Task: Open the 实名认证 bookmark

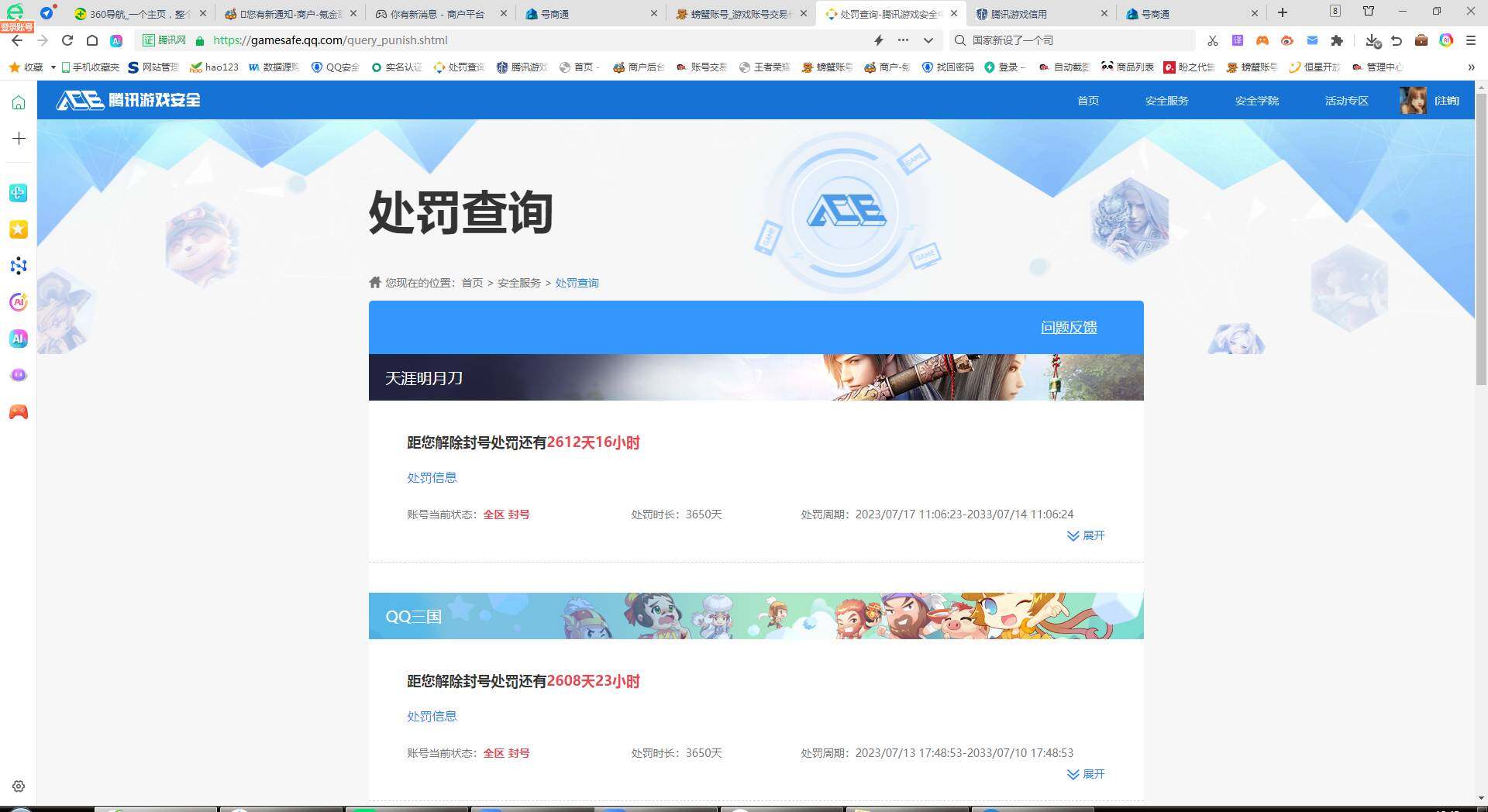Action: point(397,67)
